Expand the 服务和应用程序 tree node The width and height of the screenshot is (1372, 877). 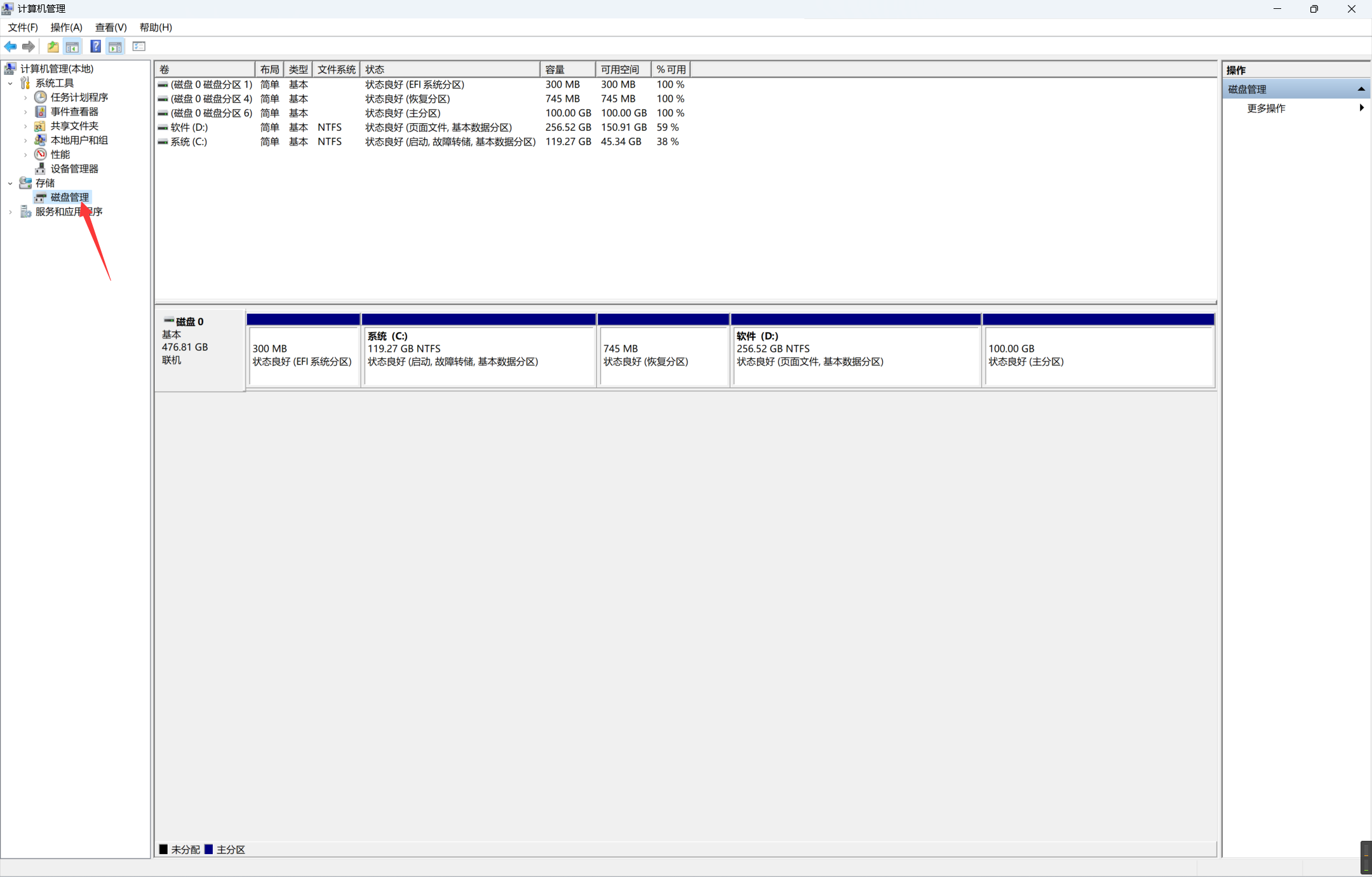tap(10, 212)
